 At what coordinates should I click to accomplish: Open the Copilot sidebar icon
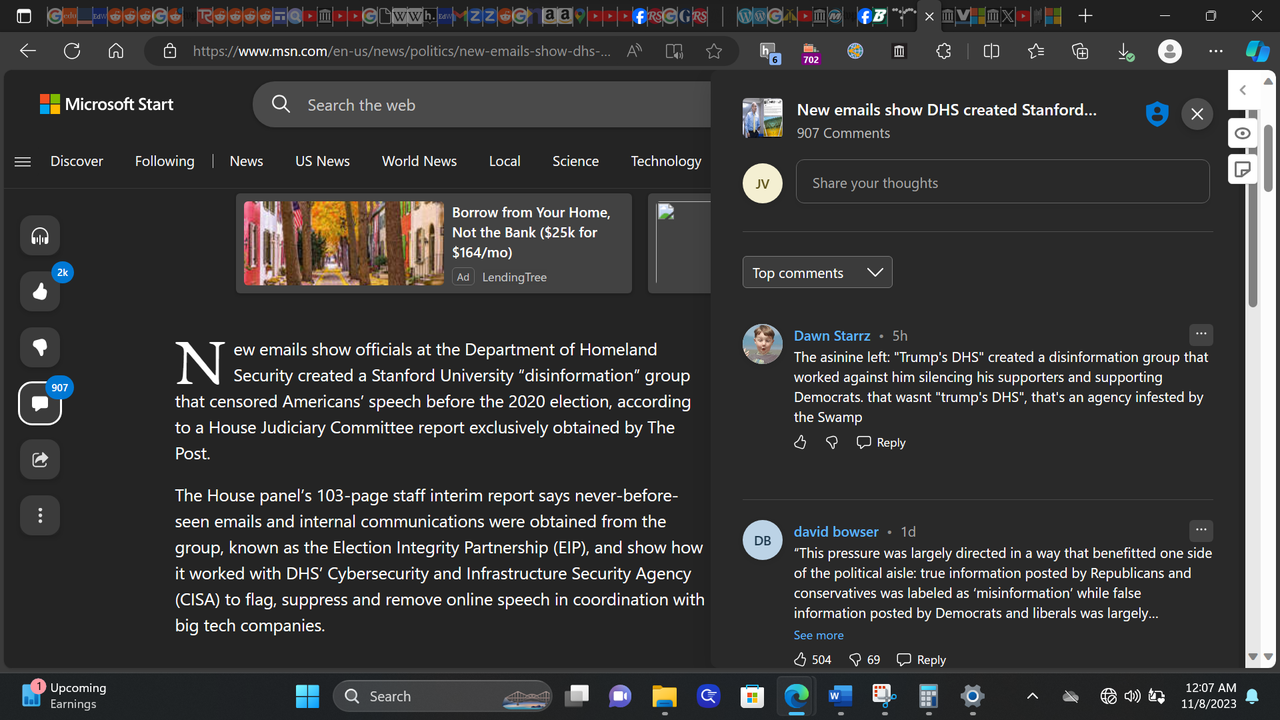1257,51
